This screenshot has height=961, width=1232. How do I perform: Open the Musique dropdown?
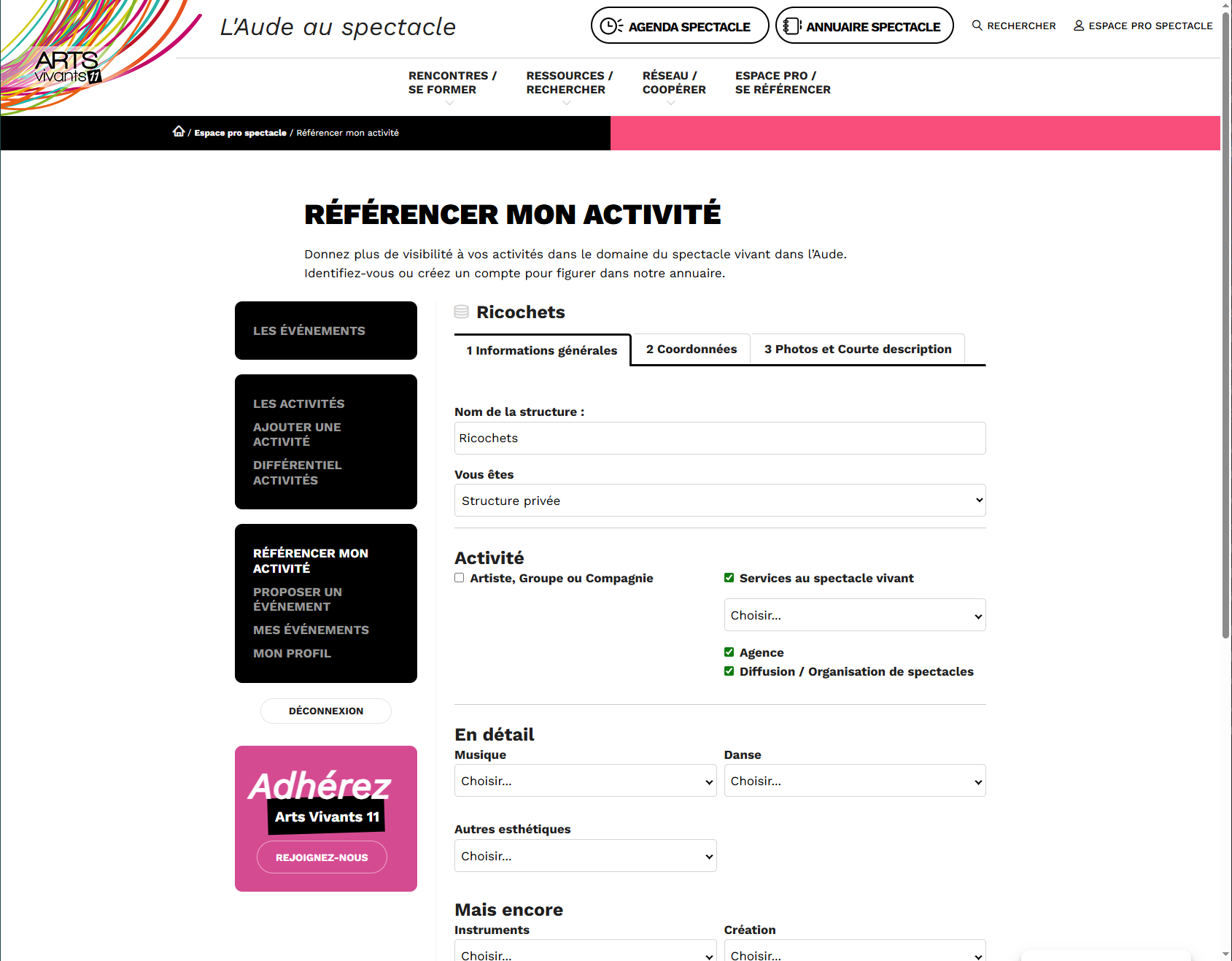pos(585,781)
